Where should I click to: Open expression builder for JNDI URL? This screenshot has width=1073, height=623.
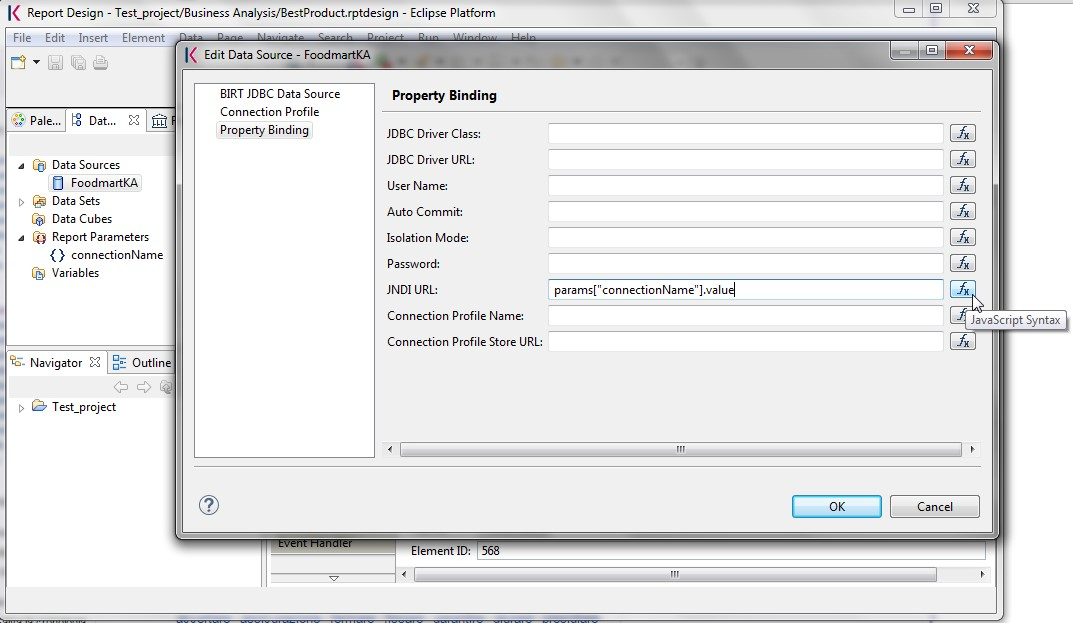963,290
